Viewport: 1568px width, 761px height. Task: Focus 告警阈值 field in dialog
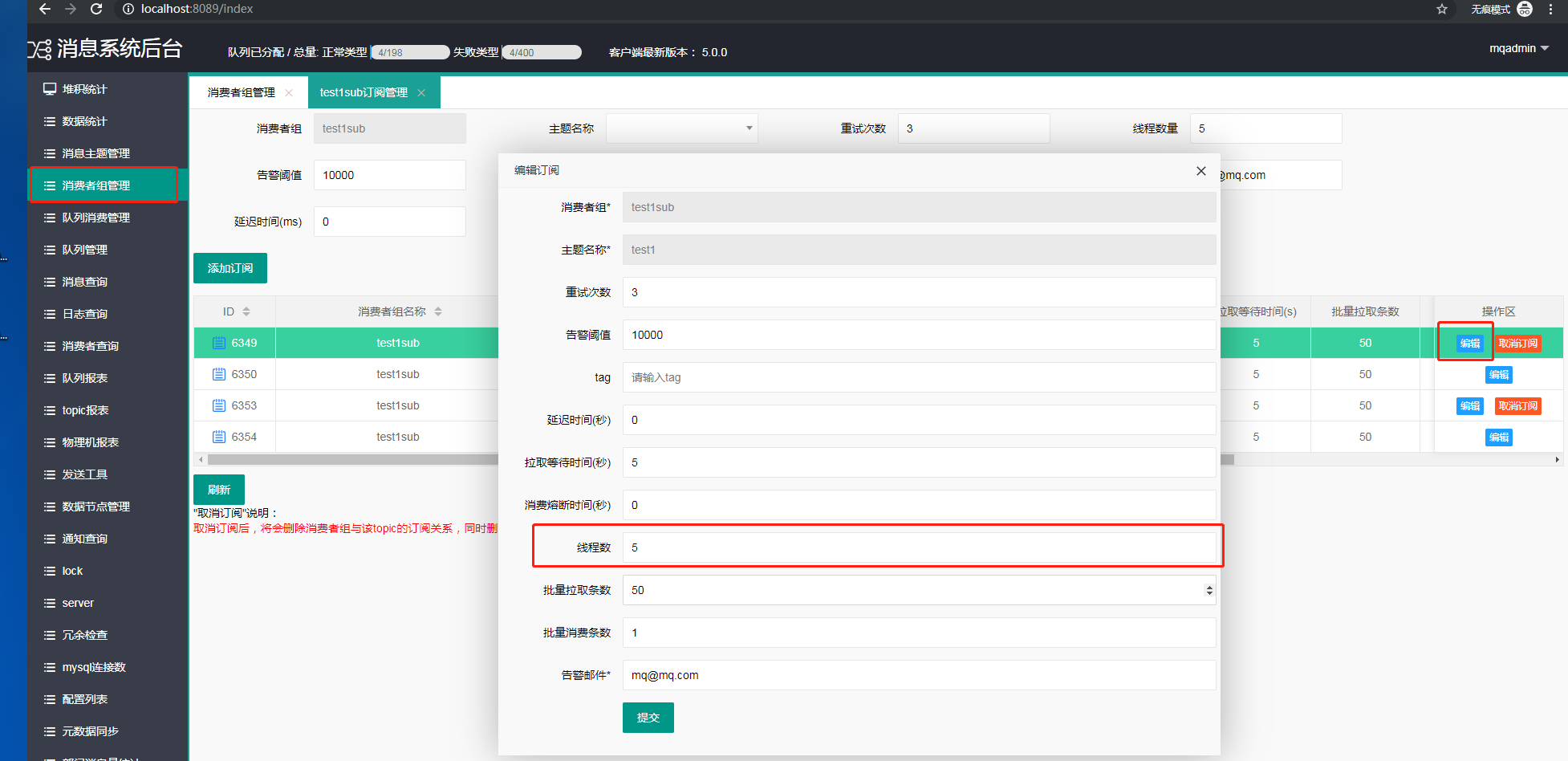point(919,335)
